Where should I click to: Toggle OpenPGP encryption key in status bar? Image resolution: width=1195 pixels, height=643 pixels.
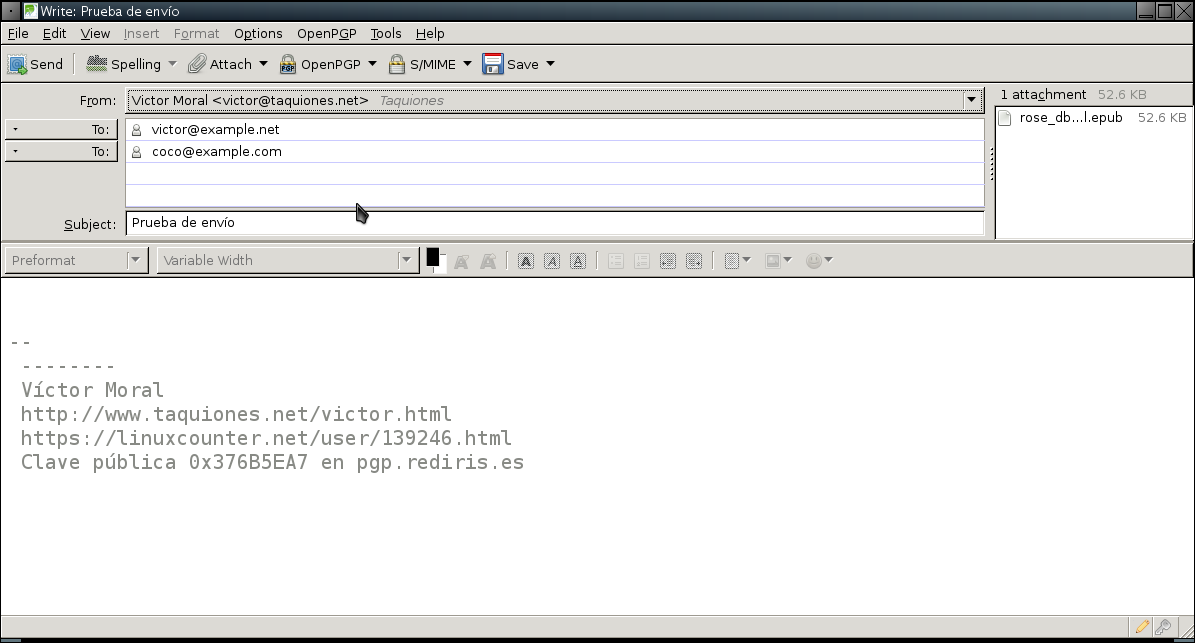tap(1164, 627)
